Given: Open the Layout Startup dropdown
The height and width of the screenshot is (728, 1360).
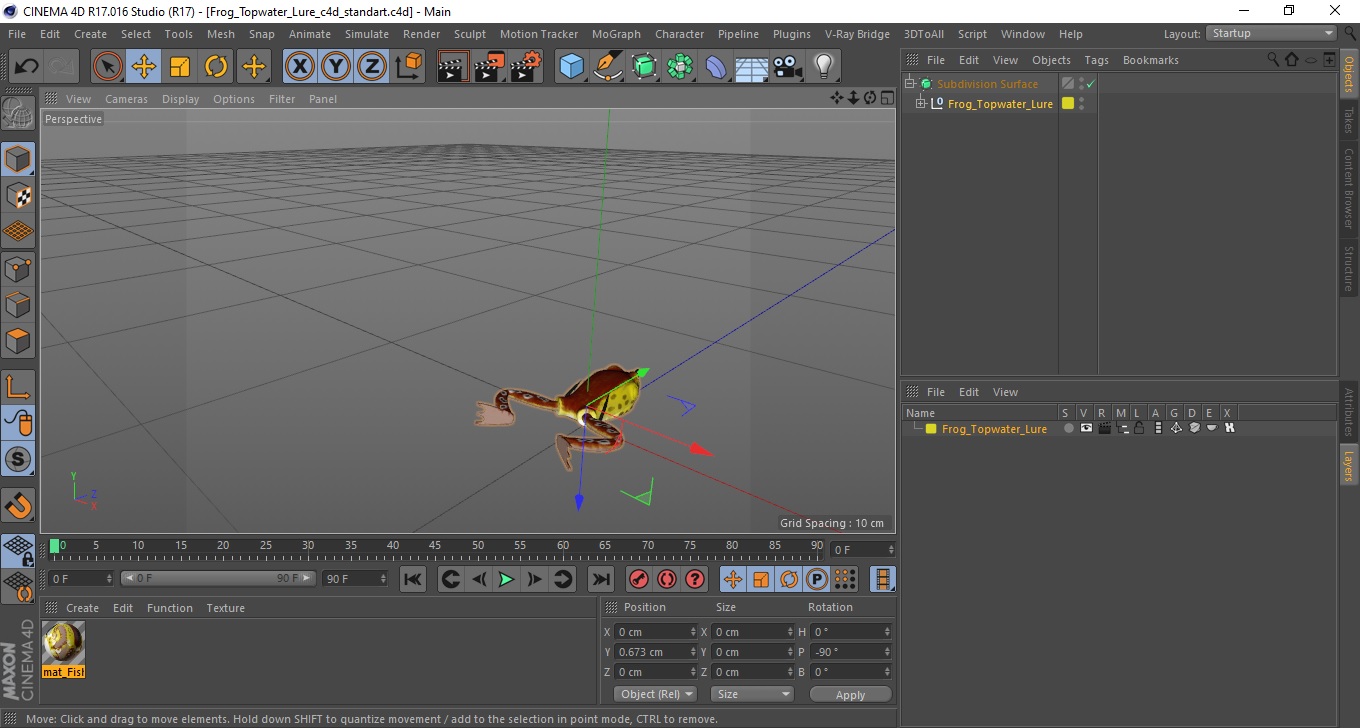Looking at the screenshot, I should coord(1271,33).
